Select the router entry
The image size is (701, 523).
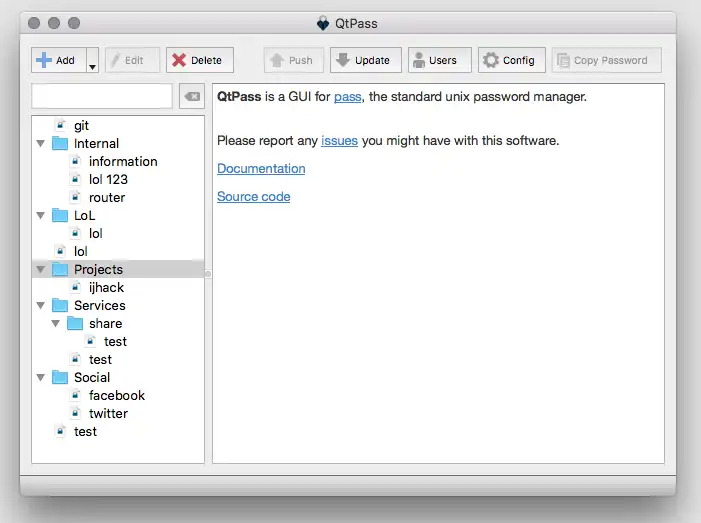pyautogui.click(x=118, y=197)
